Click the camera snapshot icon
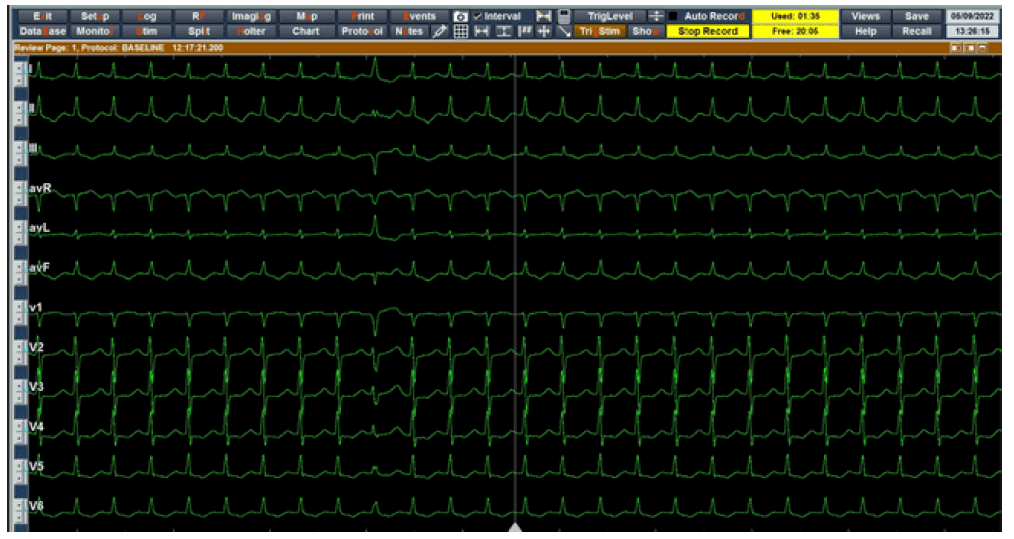1014x539 pixels. click(460, 16)
